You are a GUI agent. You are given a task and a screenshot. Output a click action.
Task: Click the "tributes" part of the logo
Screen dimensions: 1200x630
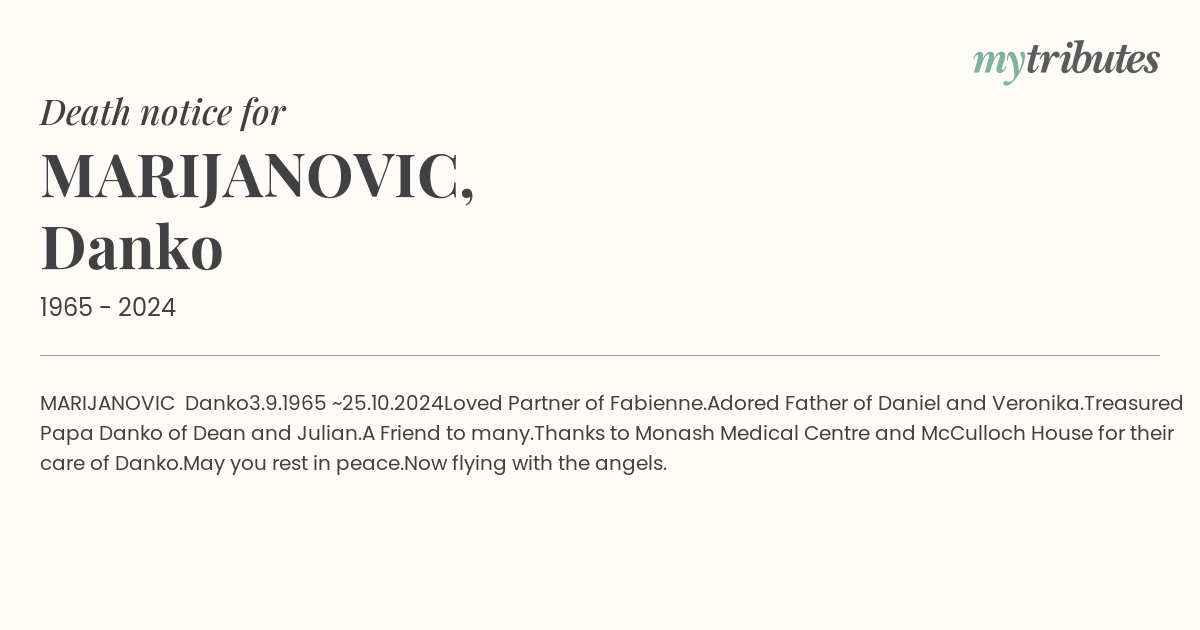point(1092,59)
